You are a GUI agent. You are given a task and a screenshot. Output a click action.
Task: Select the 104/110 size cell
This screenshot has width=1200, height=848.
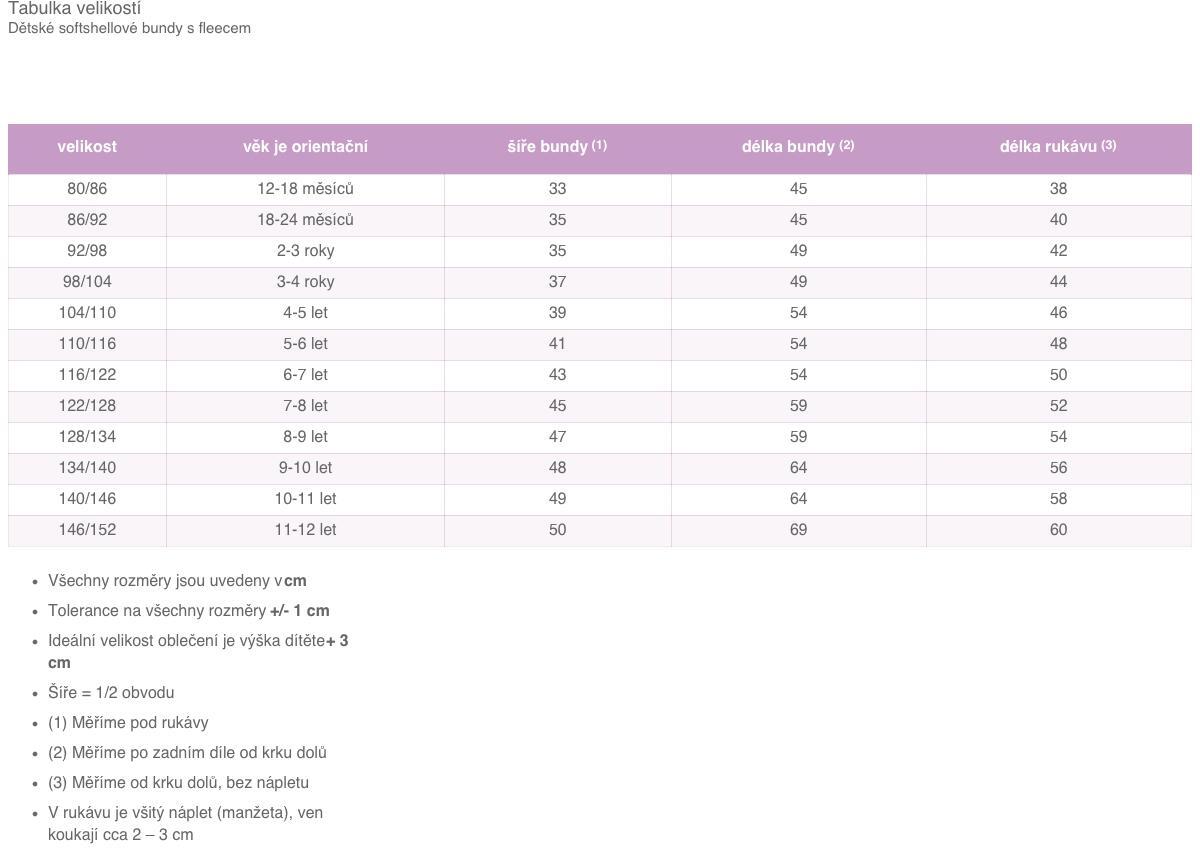87,313
